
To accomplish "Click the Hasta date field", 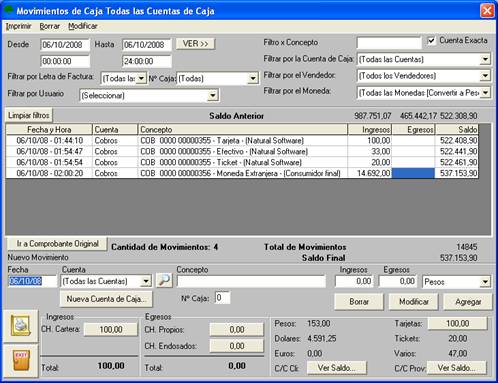I will click(147, 45).
